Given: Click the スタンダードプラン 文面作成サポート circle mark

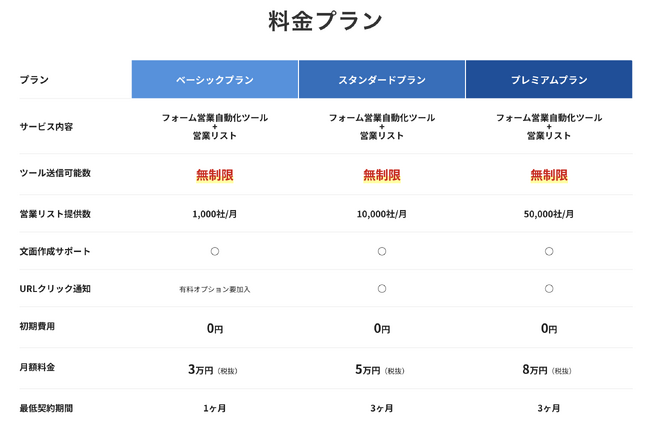Looking at the screenshot, I should click(382, 251).
